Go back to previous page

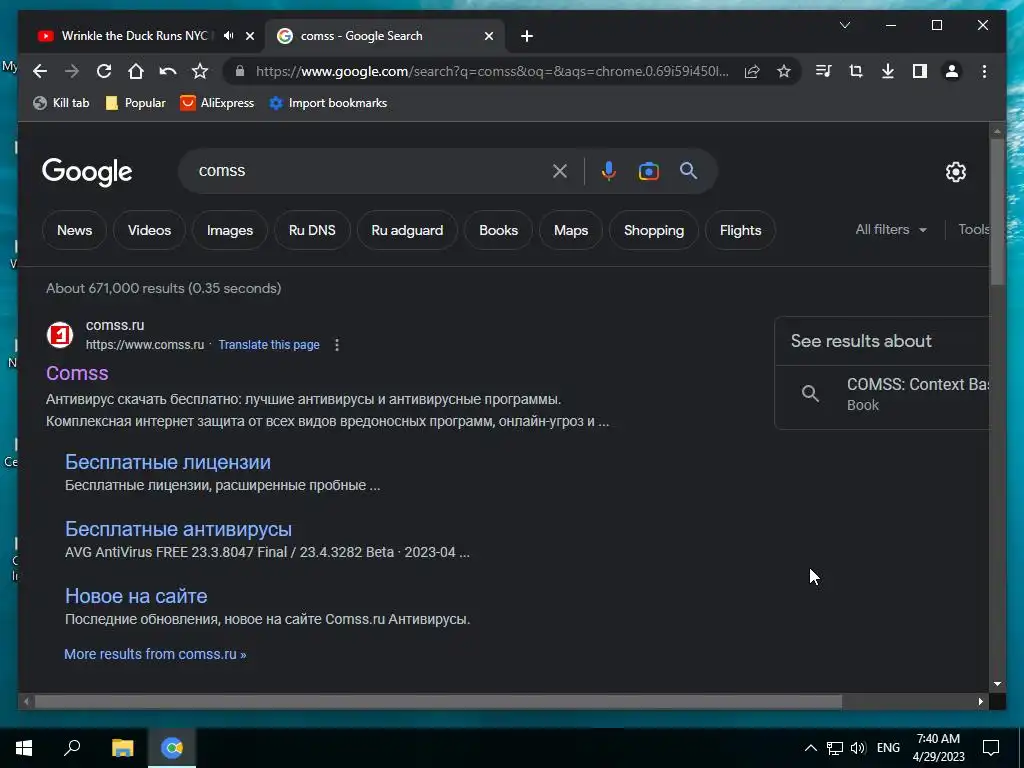40,71
